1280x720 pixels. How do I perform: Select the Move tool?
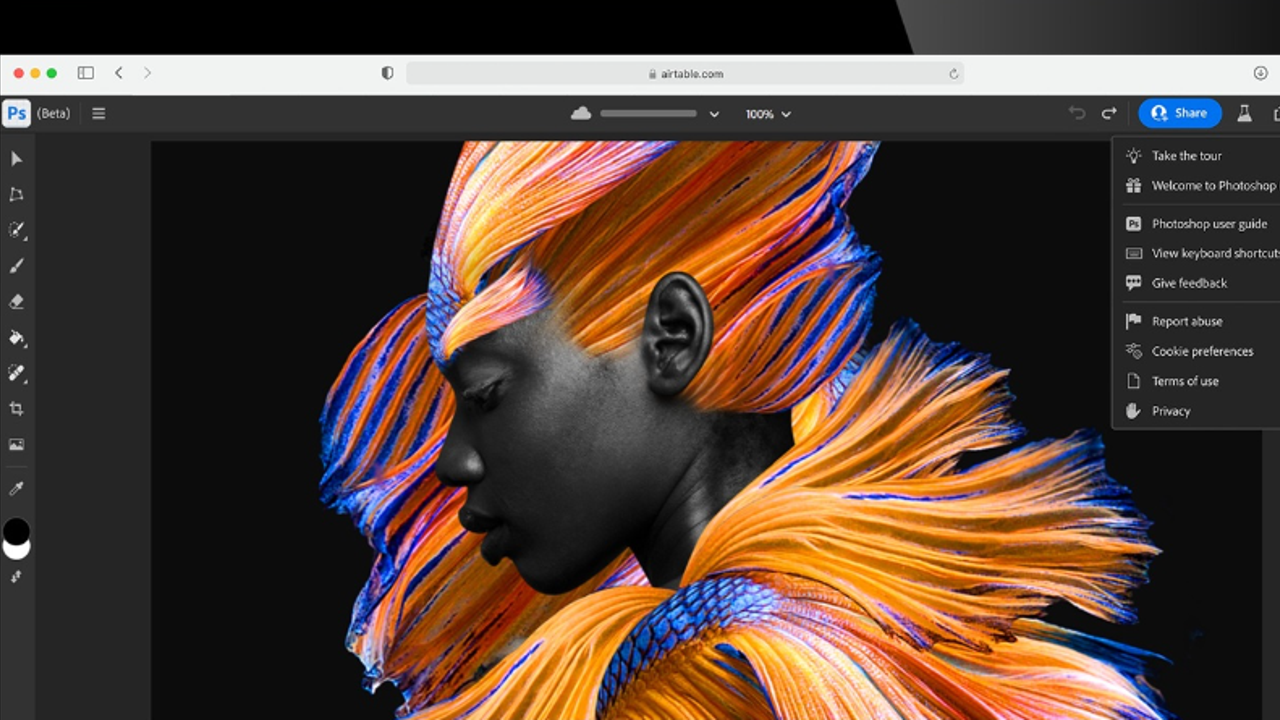point(16,159)
